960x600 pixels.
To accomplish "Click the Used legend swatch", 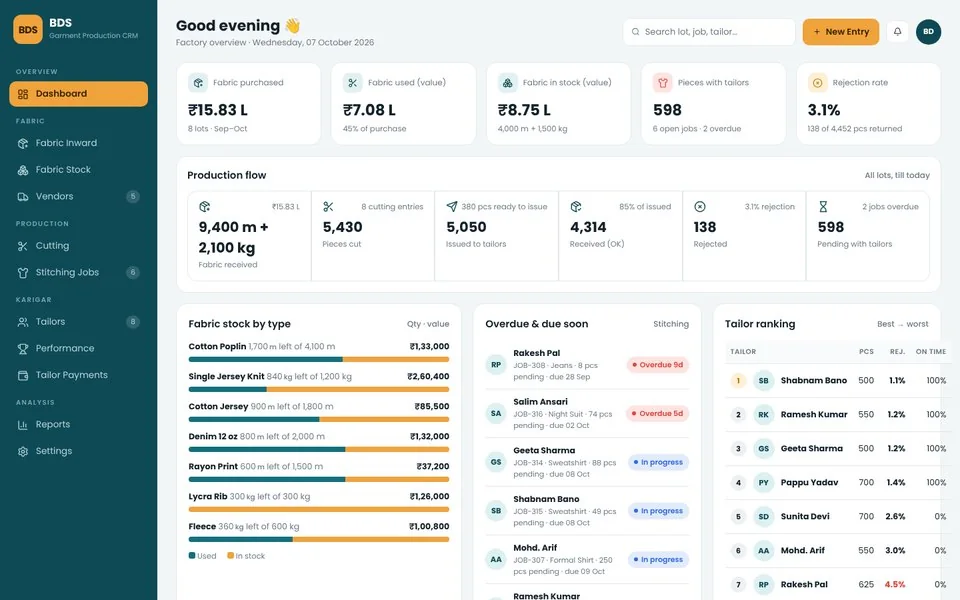I will (192, 556).
